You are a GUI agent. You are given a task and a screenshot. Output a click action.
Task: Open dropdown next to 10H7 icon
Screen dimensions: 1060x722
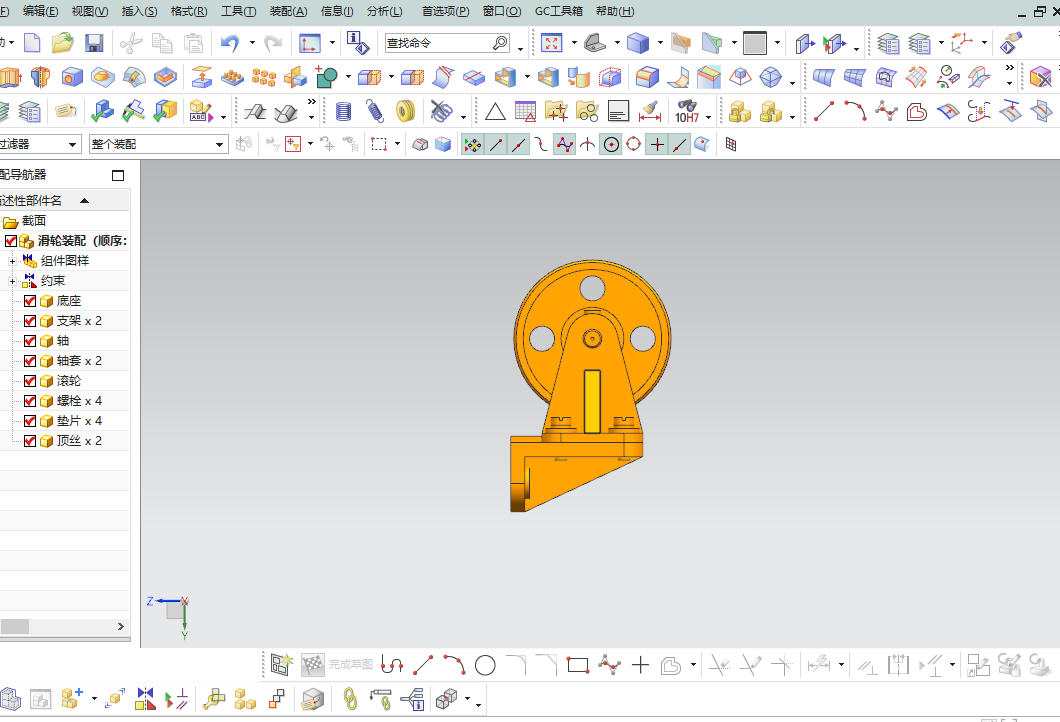coord(708,117)
